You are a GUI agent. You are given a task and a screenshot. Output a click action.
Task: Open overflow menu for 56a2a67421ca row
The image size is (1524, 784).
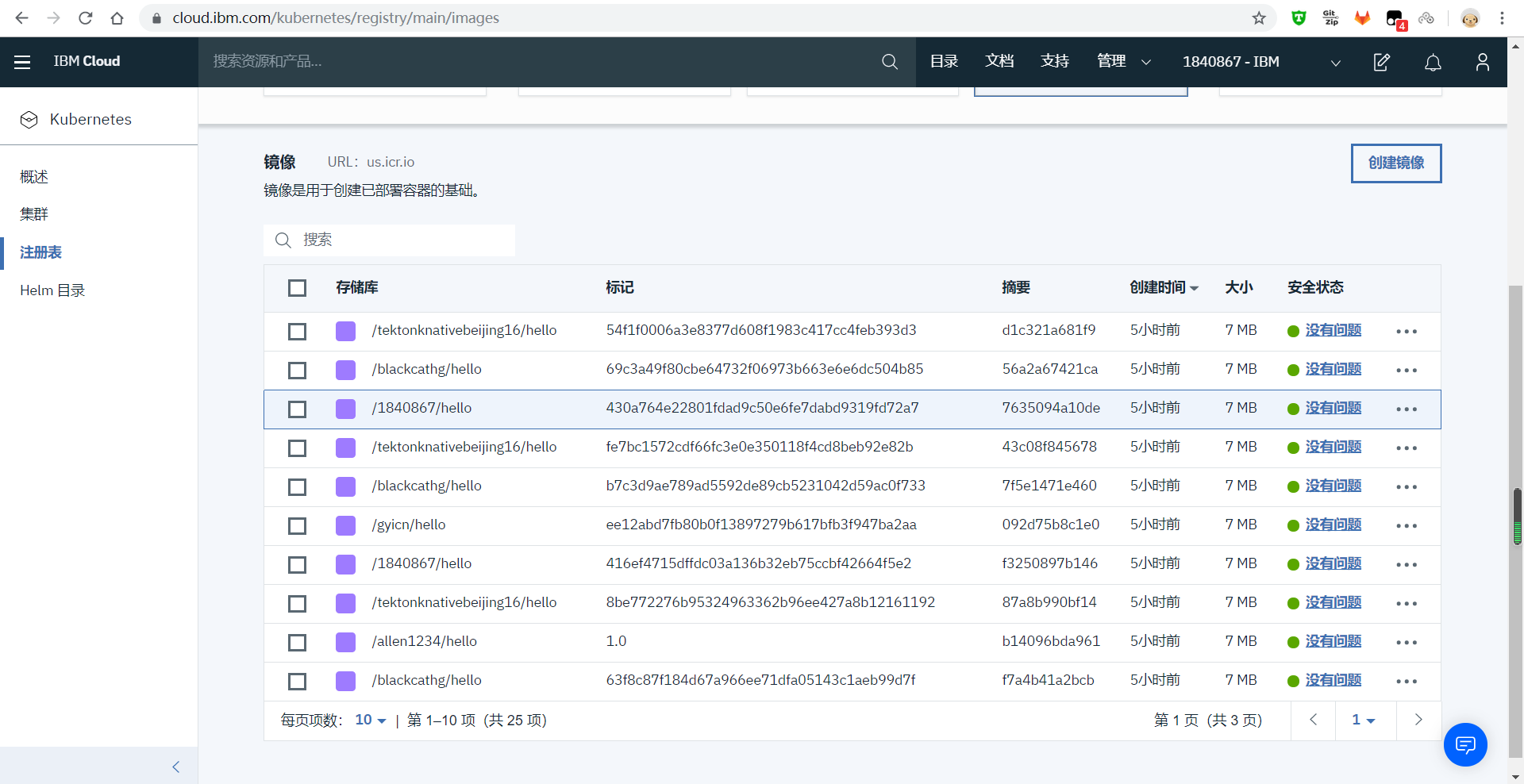point(1407,371)
